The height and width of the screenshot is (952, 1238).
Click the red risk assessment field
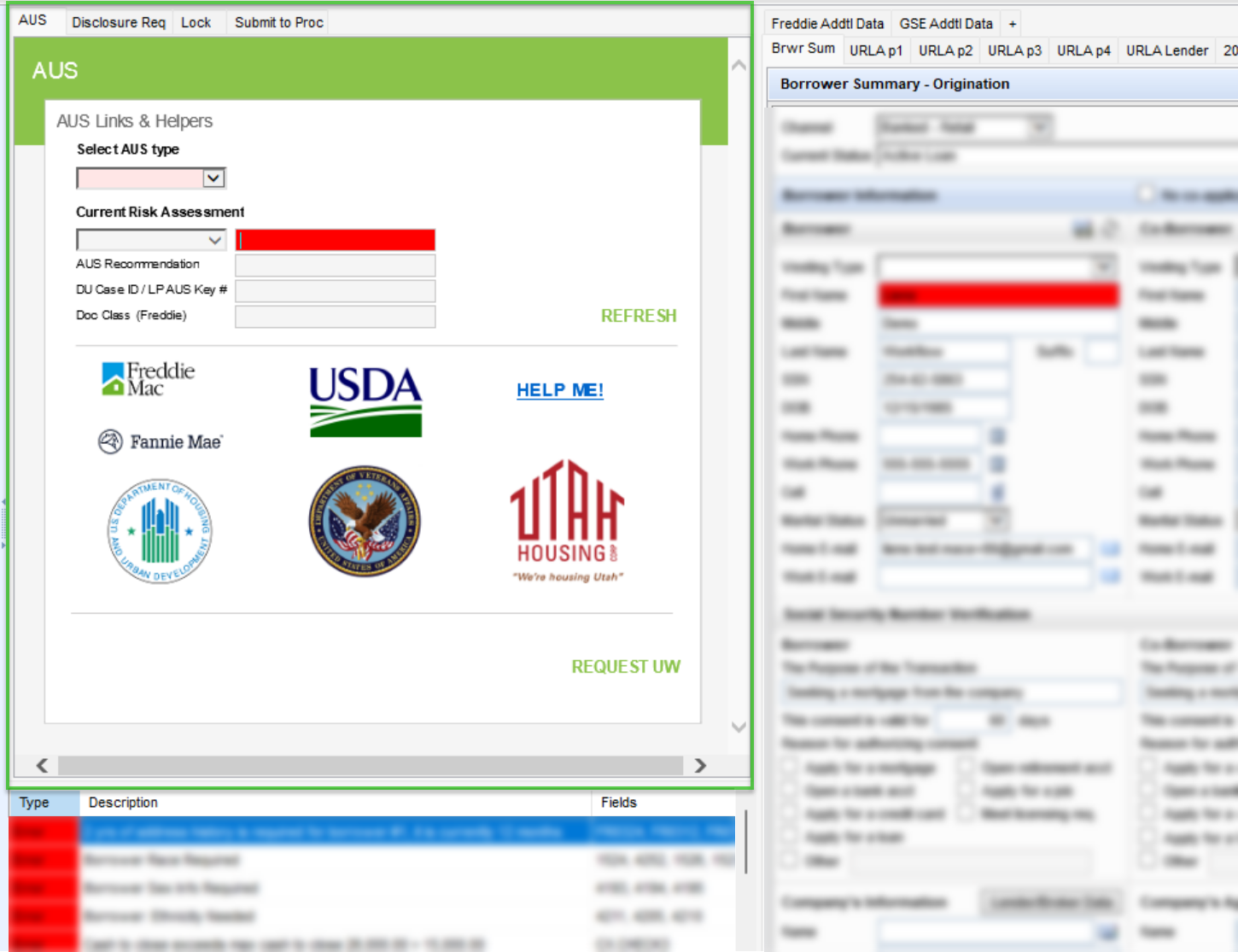pyautogui.click(x=336, y=240)
